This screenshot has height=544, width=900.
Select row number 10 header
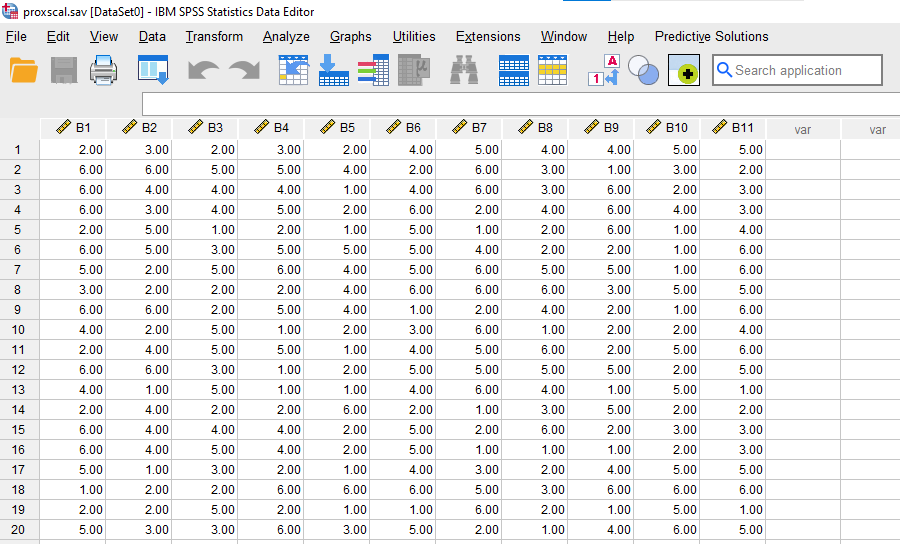click(x=17, y=330)
